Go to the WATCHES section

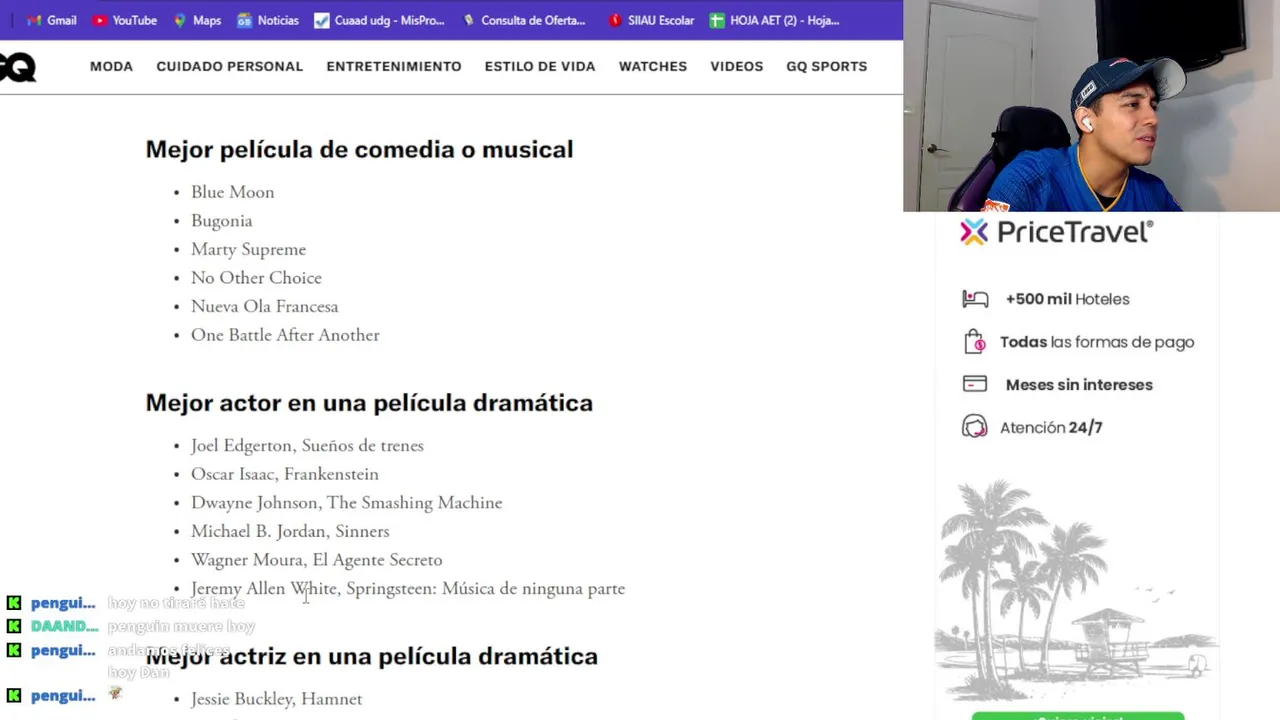[653, 66]
